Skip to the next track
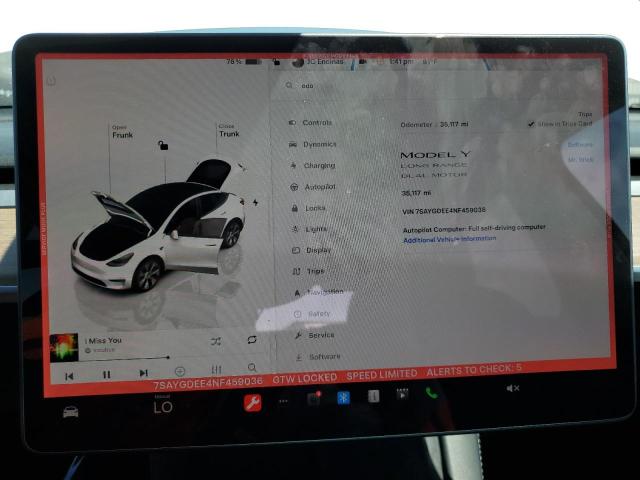Image resolution: width=640 pixels, height=480 pixels. click(x=143, y=373)
